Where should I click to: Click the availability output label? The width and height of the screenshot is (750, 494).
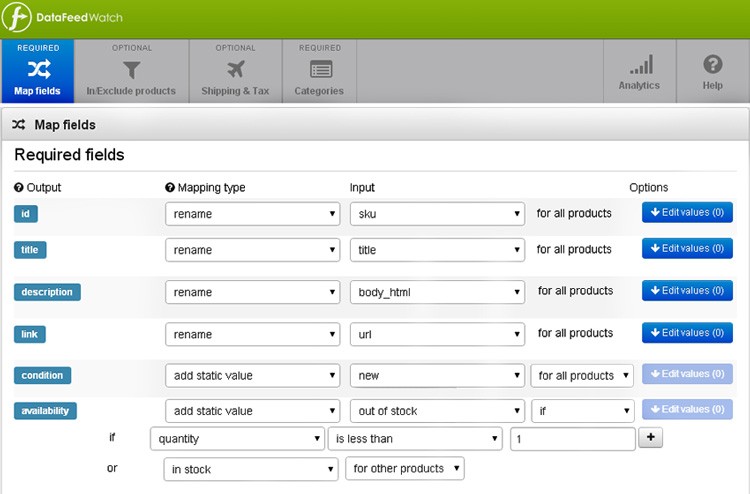click(x=45, y=410)
